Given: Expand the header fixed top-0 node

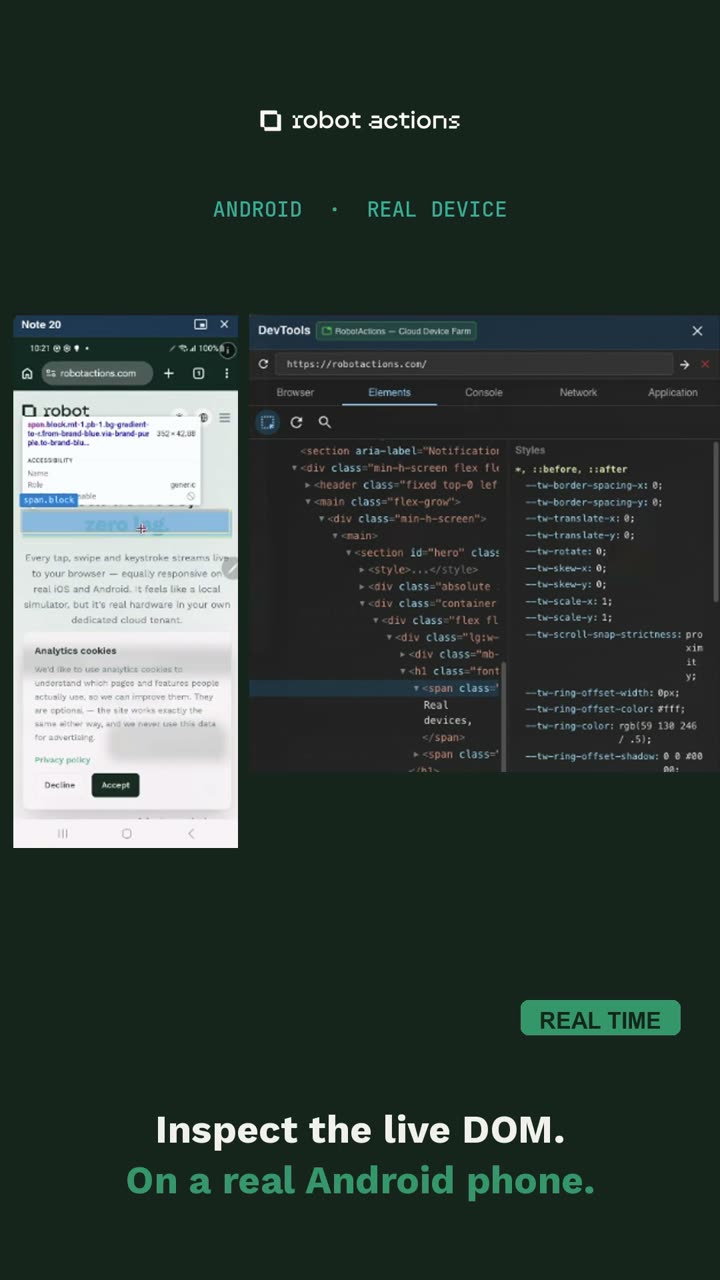Looking at the screenshot, I should coord(308,485).
